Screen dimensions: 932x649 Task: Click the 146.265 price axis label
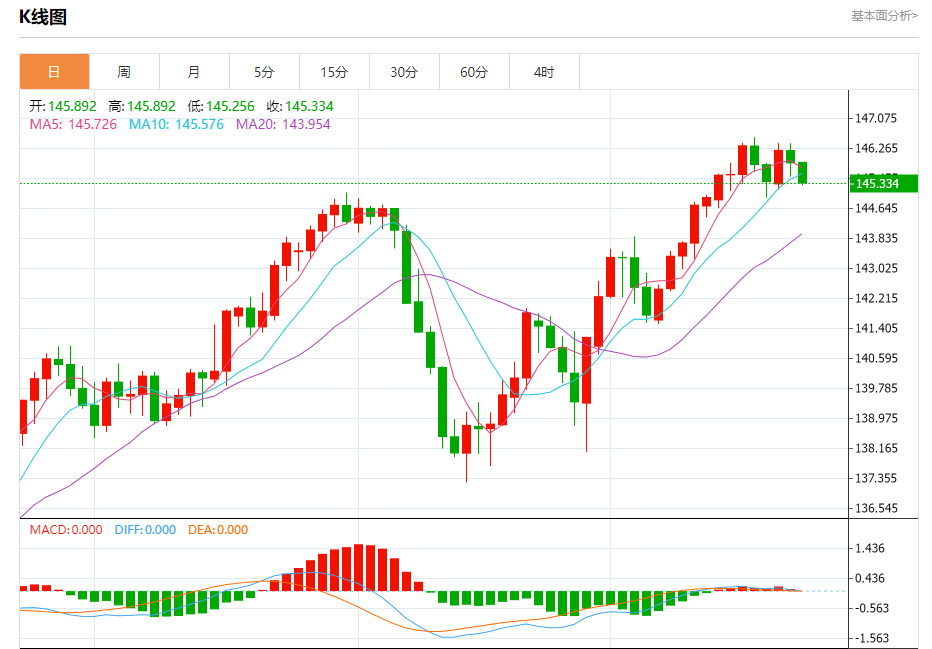click(x=876, y=148)
